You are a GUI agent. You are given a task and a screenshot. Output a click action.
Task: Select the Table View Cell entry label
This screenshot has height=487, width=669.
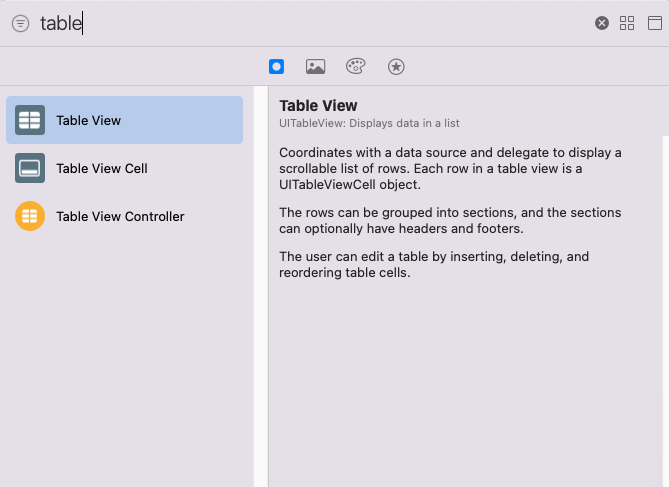tap(102, 169)
